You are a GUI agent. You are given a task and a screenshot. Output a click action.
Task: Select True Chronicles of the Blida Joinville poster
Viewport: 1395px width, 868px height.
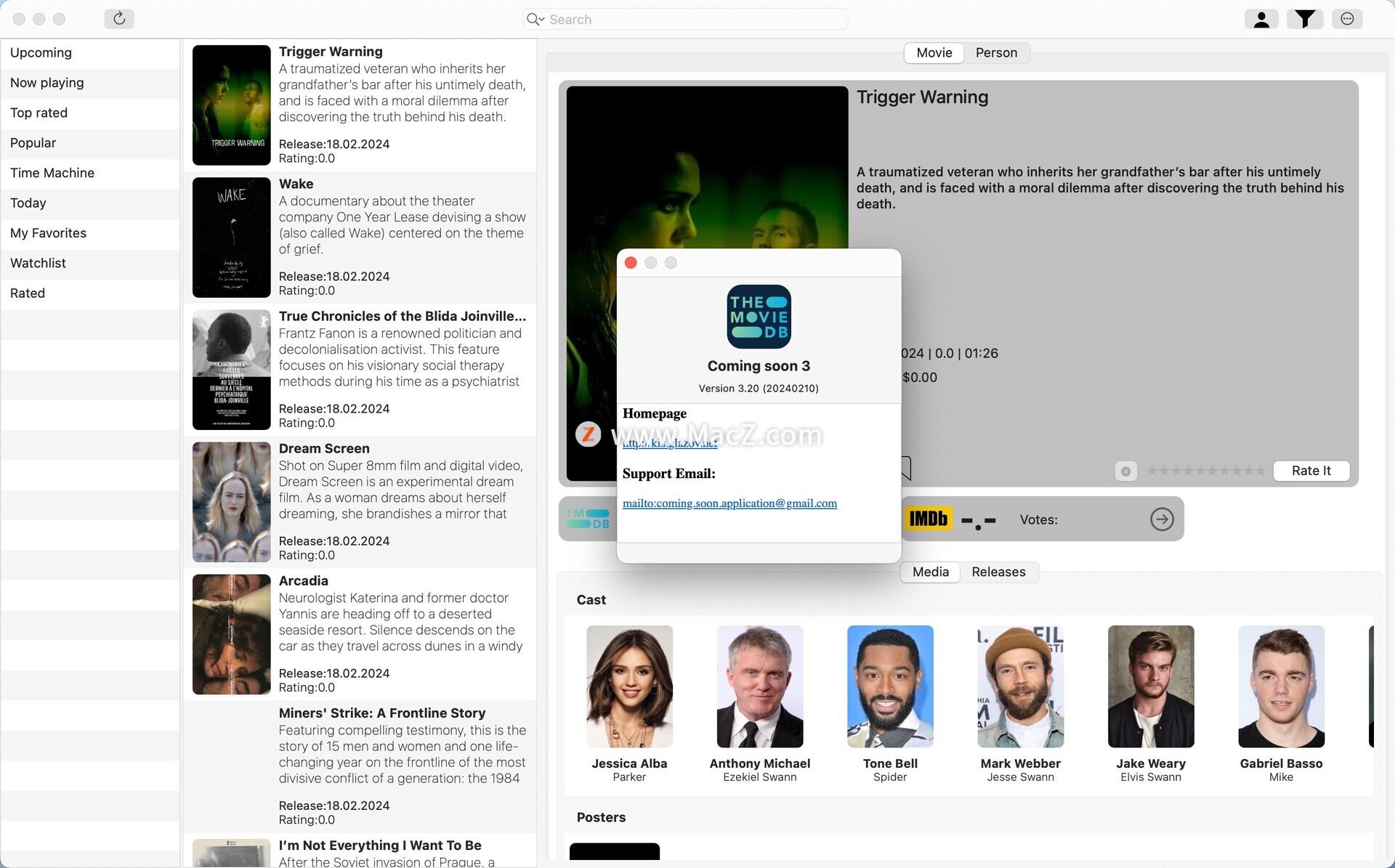click(x=231, y=370)
